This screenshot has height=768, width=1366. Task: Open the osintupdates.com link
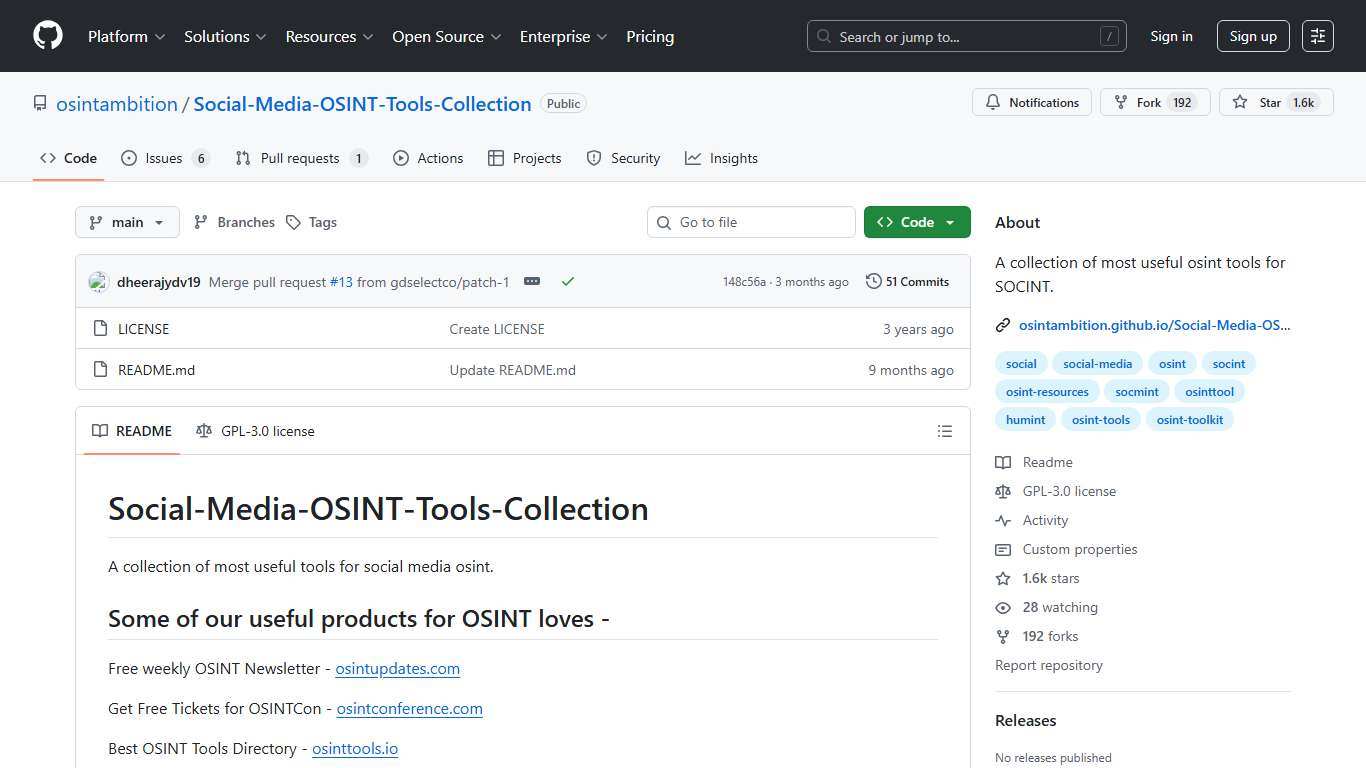397,668
